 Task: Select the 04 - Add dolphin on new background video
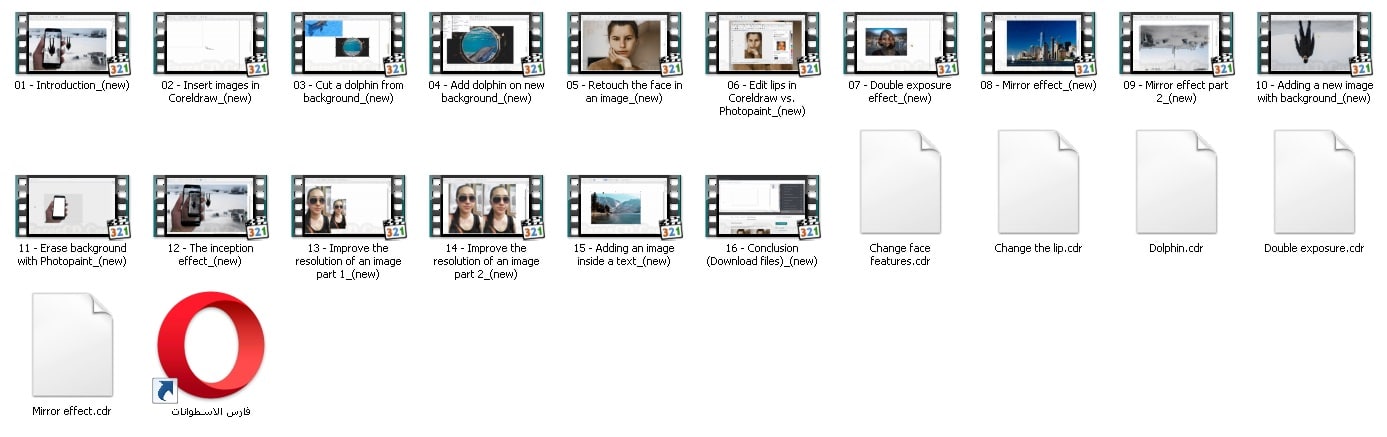[486, 44]
